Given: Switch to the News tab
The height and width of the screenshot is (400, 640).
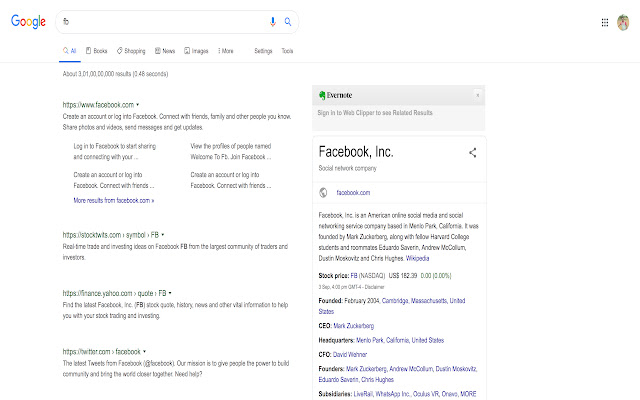Looking at the screenshot, I should [x=165, y=51].
